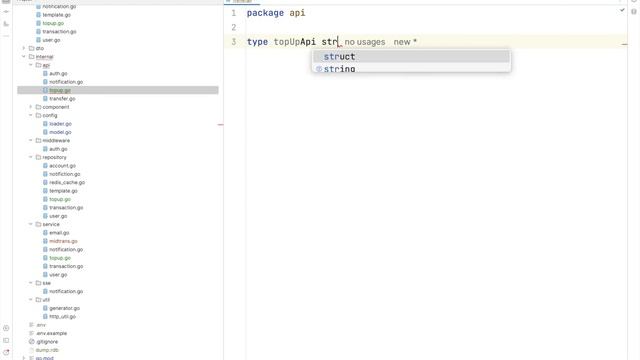Open topup.go in the service folder
Image resolution: width=640 pixels, height=360 pixels.
(60, 258)
